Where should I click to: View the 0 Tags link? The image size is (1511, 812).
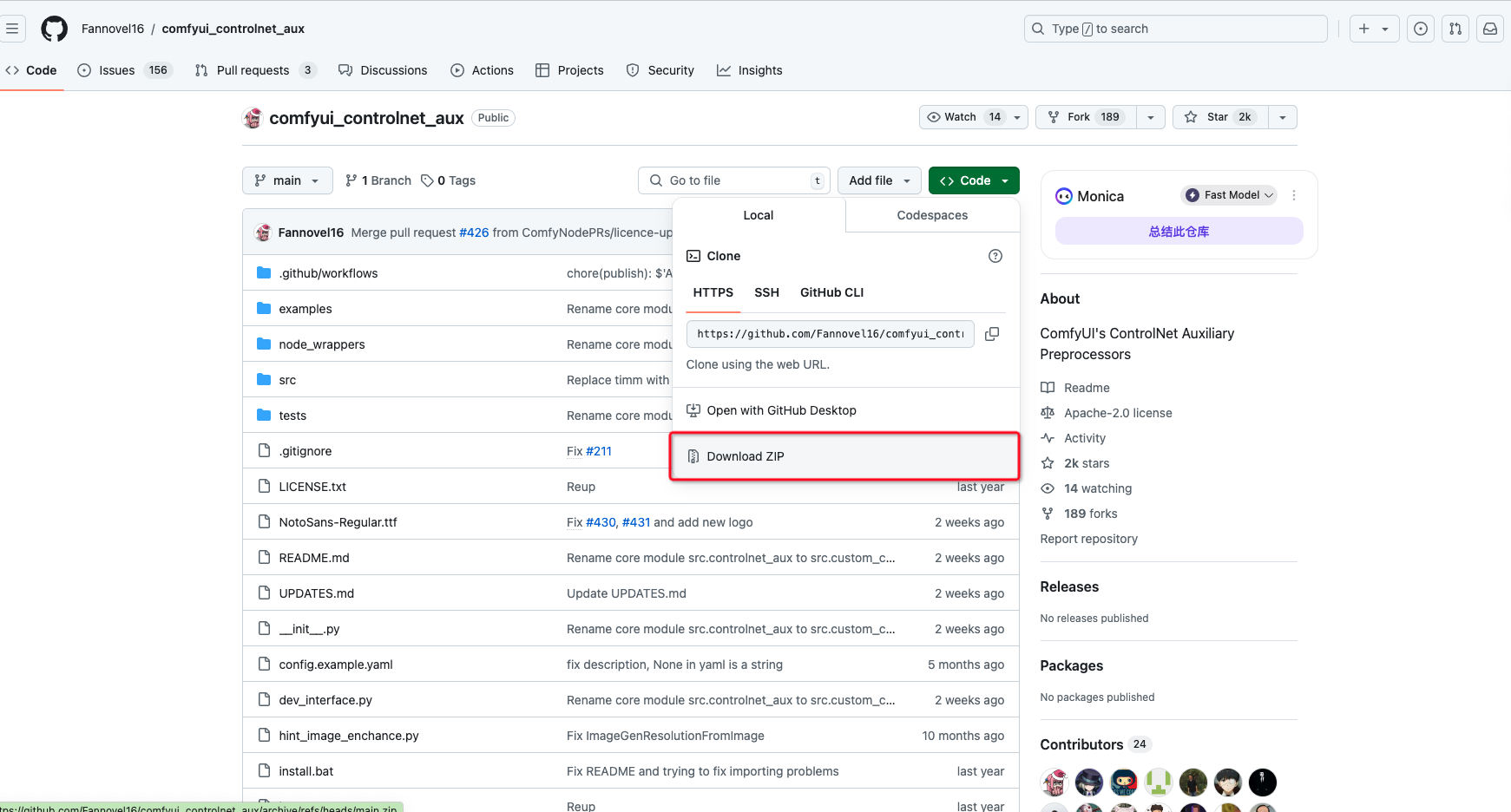[449, 180]
